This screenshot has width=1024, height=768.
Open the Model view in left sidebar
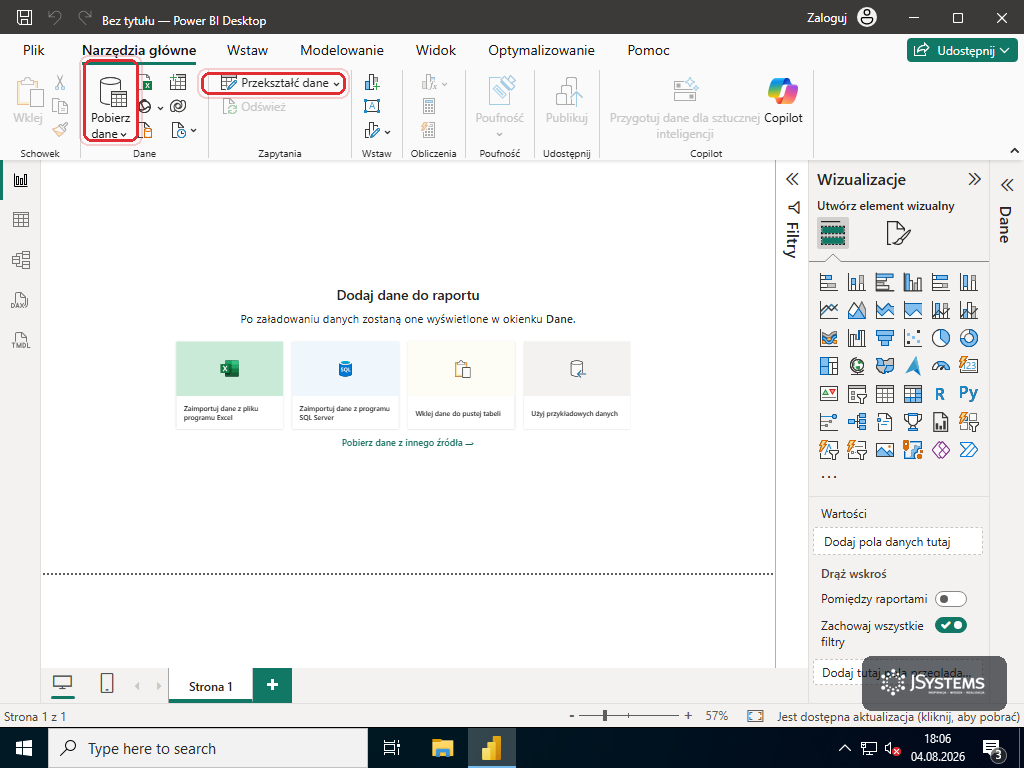coord(21,260)
